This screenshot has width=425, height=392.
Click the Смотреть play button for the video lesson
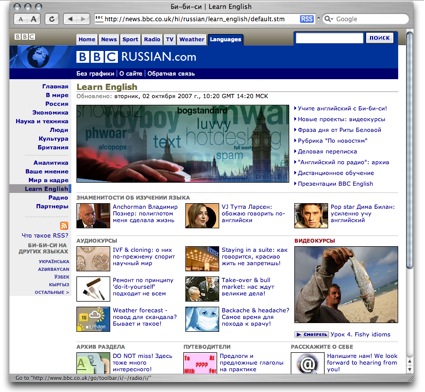coord(311,334)
